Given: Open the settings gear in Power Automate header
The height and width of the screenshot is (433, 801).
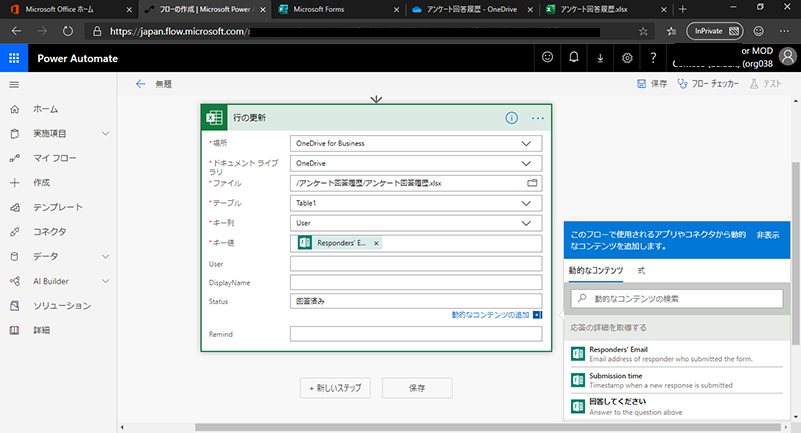Looking at the screenshot, I should click(627, 58).
